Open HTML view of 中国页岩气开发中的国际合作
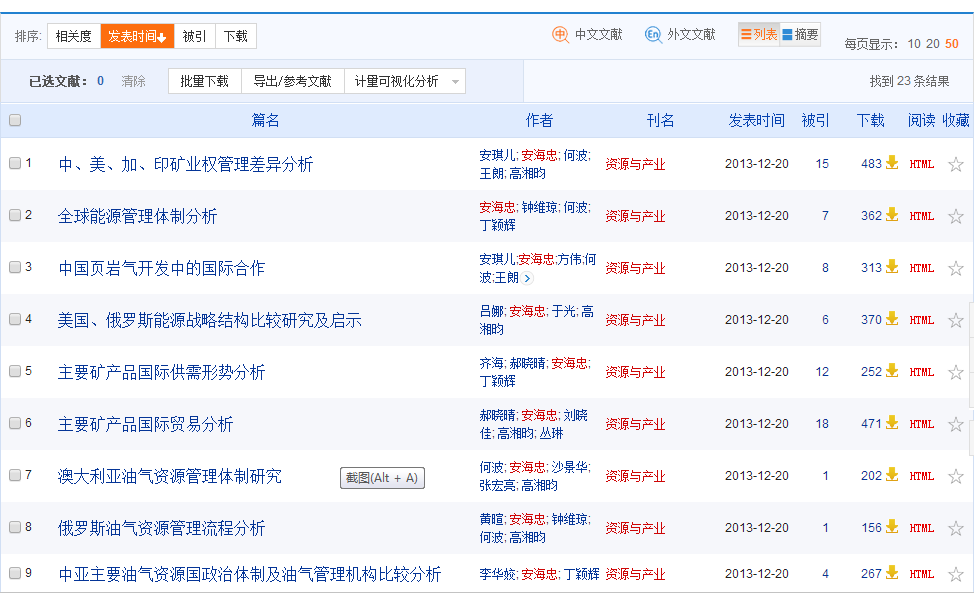This screenshot has width=974, height=594. (x=920, y=267)
